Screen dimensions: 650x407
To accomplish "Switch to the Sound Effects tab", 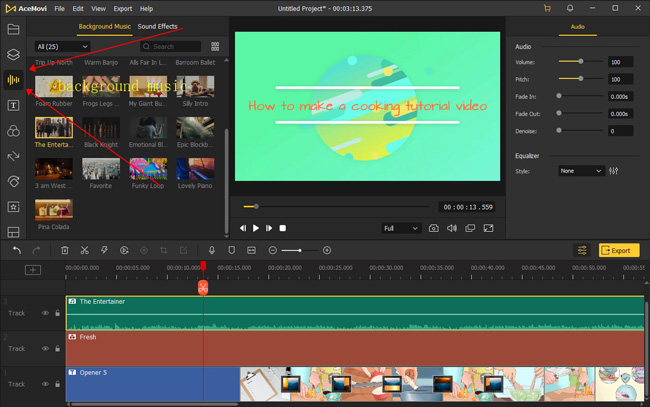I will [x=157, y=26].
